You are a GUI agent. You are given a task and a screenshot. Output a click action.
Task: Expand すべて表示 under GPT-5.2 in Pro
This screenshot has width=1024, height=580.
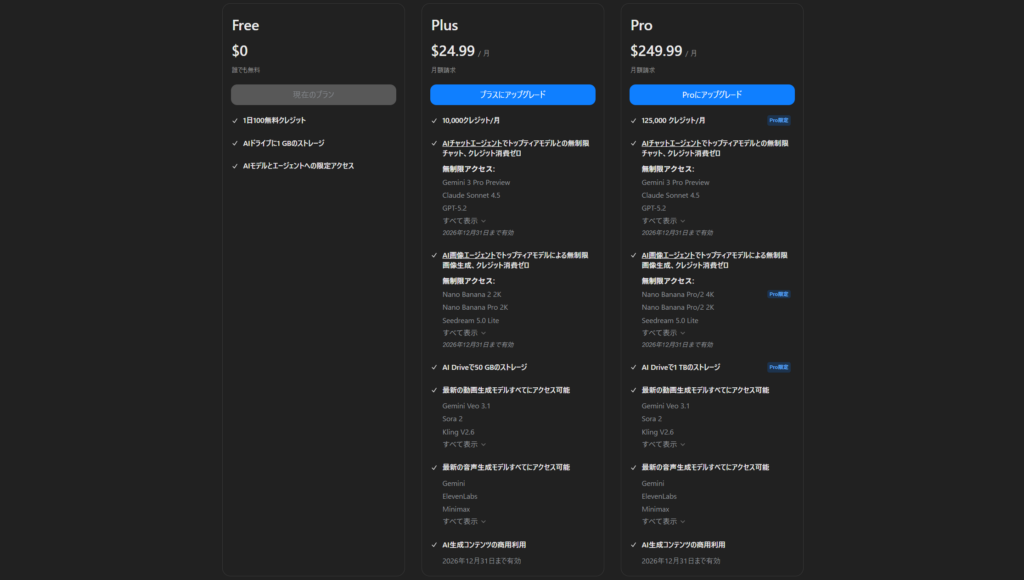click(663, 221)
